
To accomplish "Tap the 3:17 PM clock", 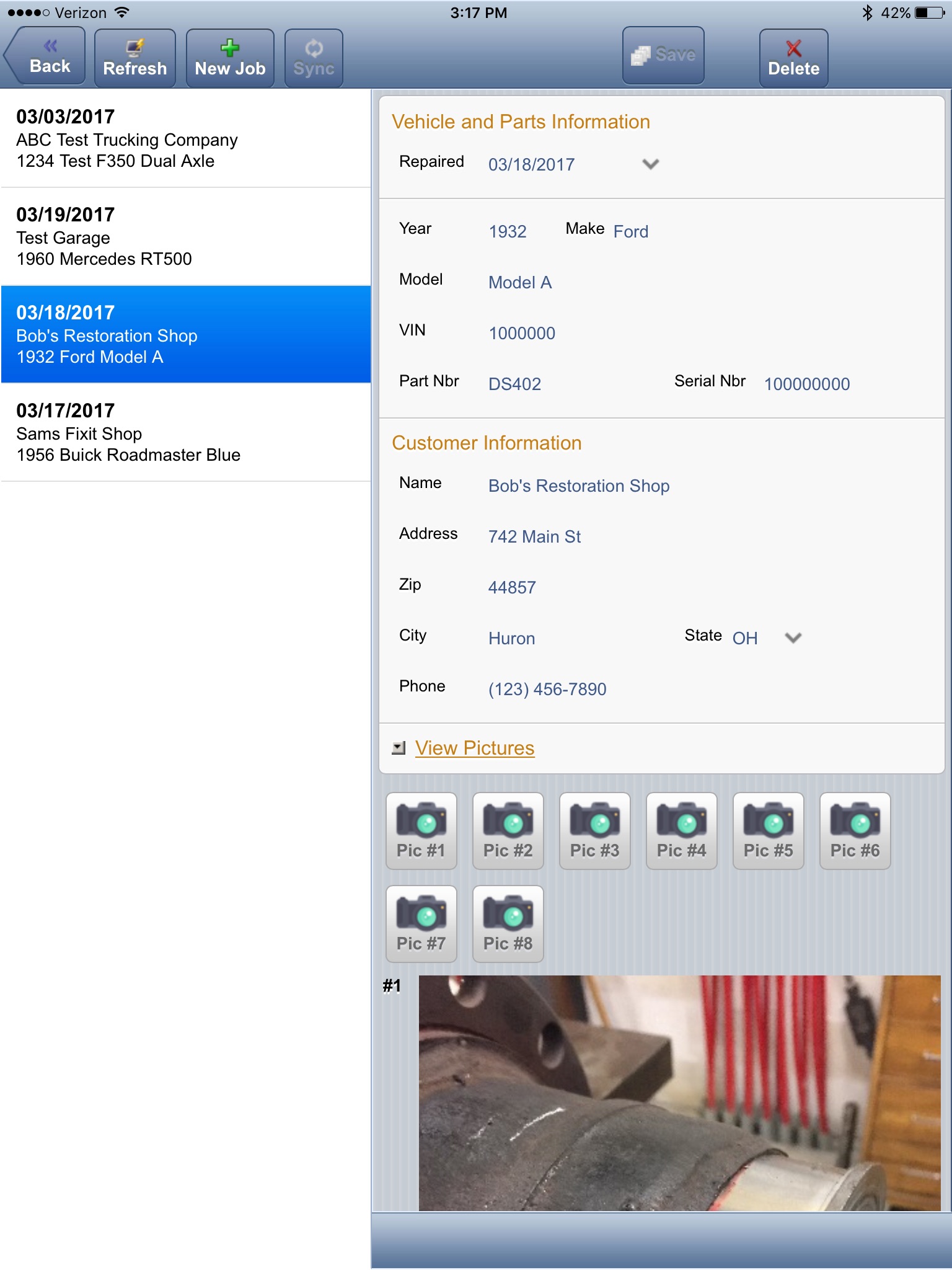I will (478, 12).
